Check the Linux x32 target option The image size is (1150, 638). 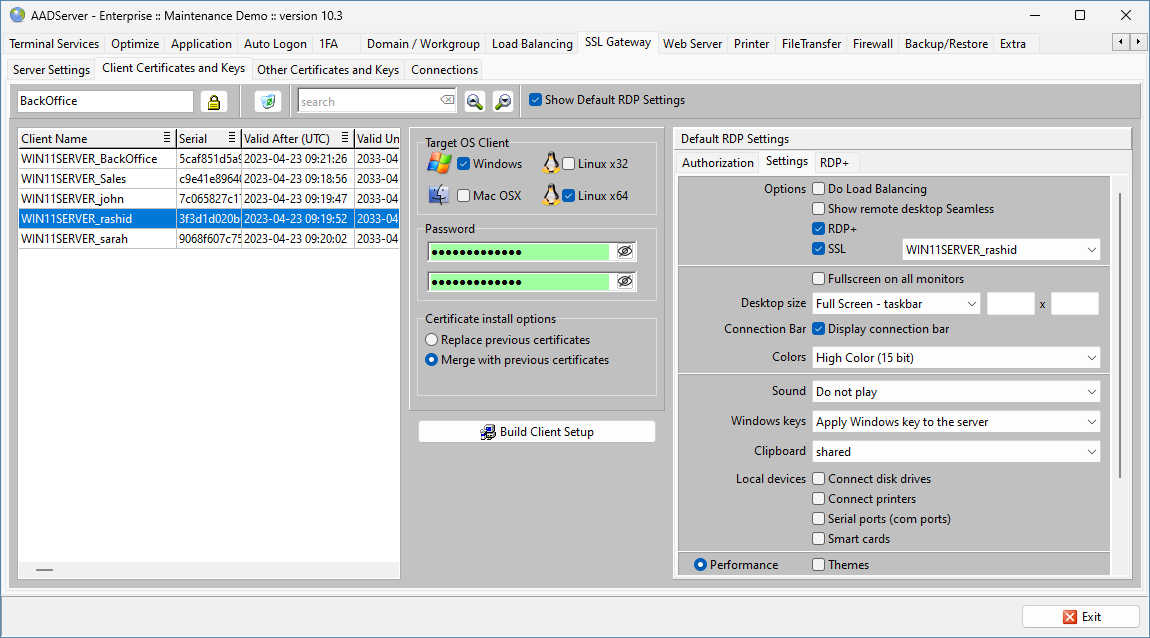pos(569,164)
